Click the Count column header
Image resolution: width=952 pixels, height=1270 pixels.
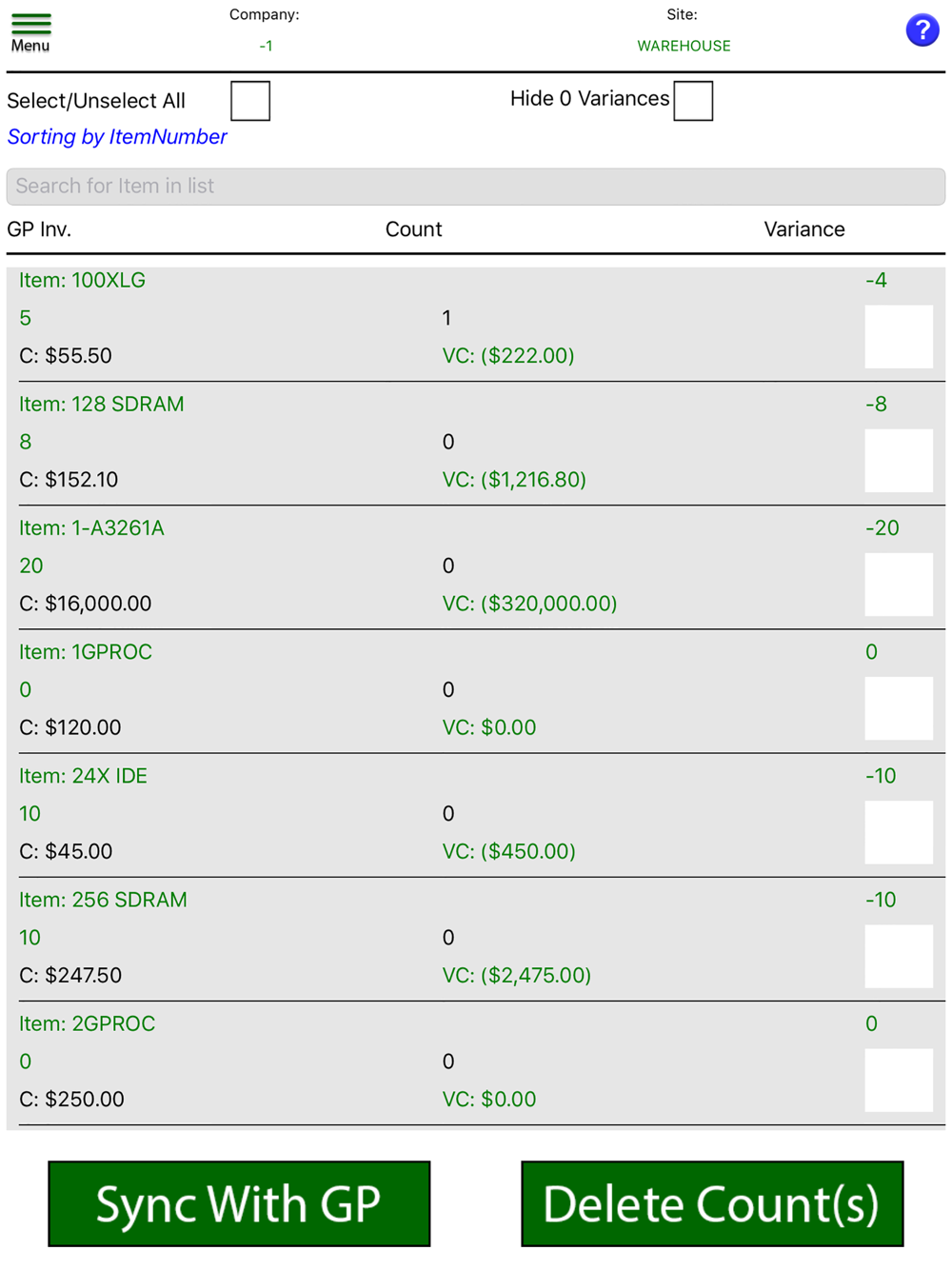coord(413,229)
